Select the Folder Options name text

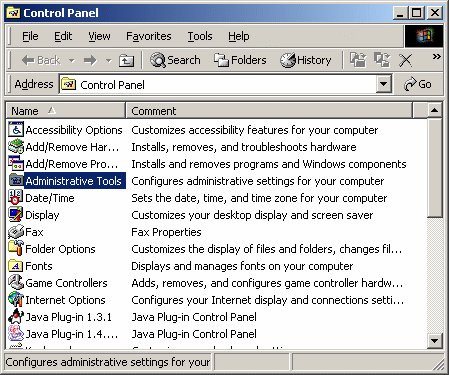60,249
